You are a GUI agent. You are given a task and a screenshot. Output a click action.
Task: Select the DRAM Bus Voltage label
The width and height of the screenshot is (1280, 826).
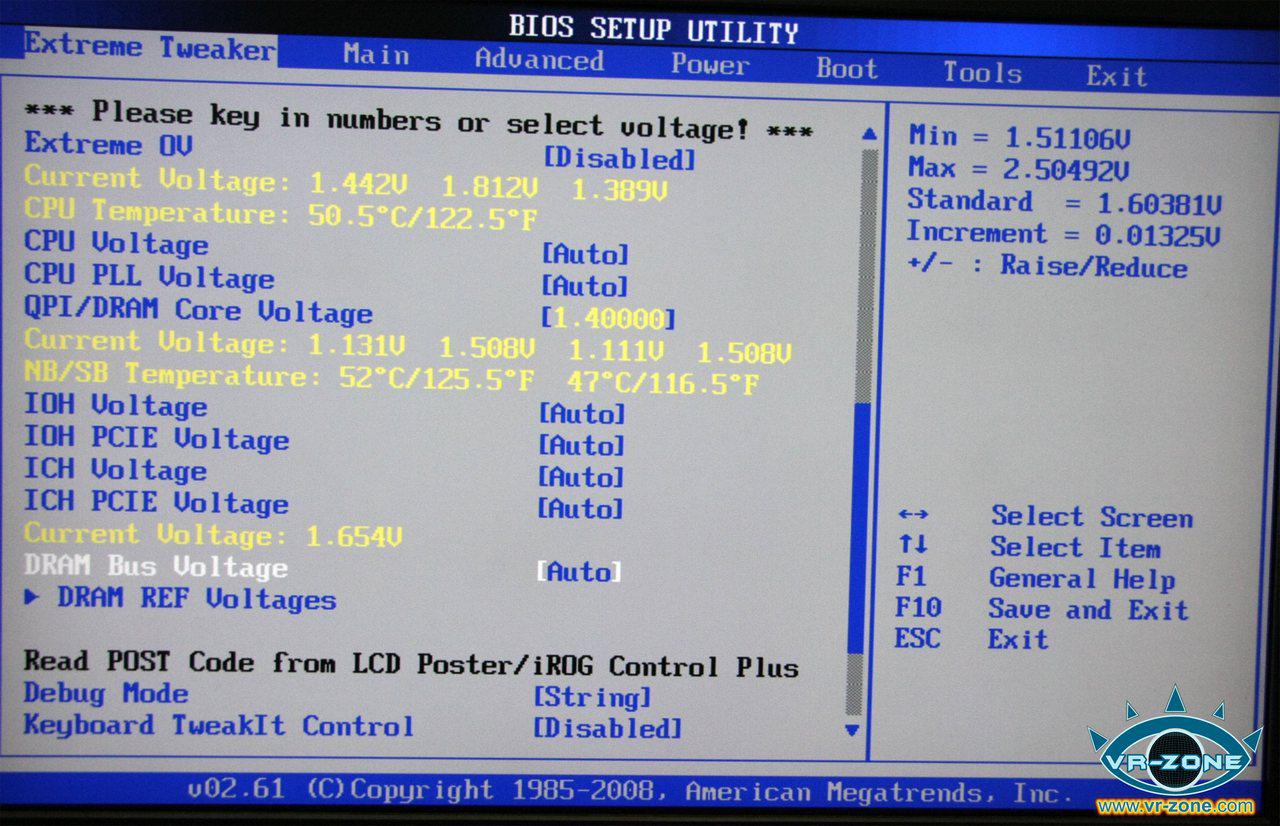tap(156, 566)
